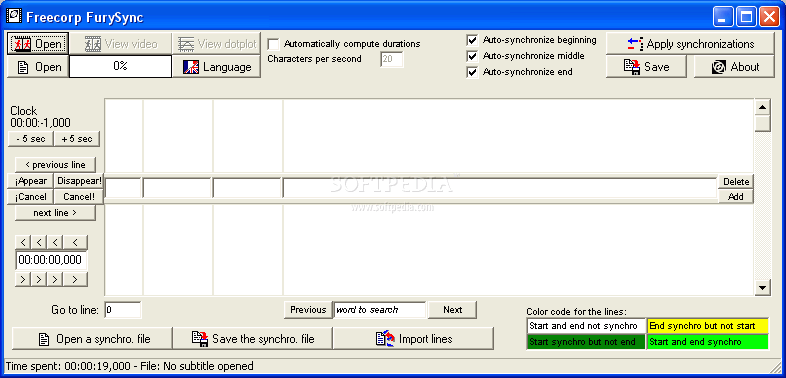The width and height of the screenshot is (786, 378).
Task: Click the Characters per second field showing 20
Action: (391, 59)
